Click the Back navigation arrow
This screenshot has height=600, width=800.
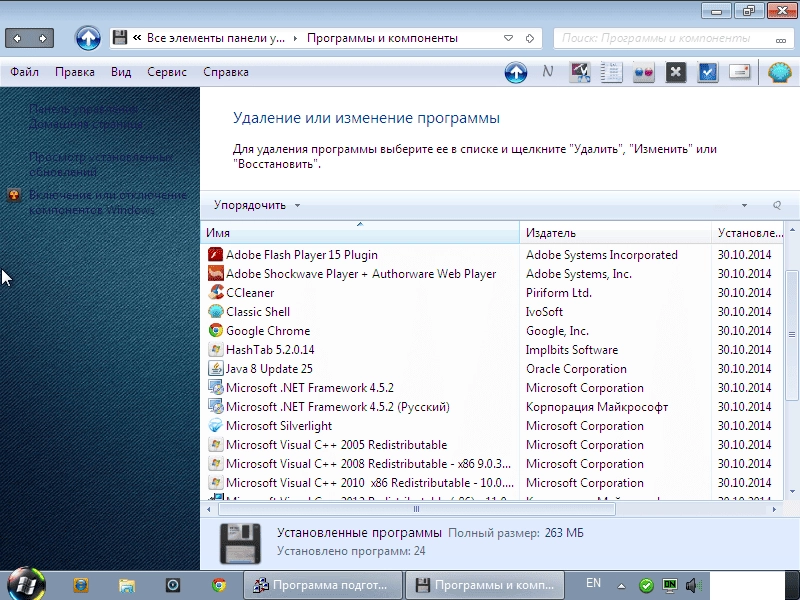17,38
